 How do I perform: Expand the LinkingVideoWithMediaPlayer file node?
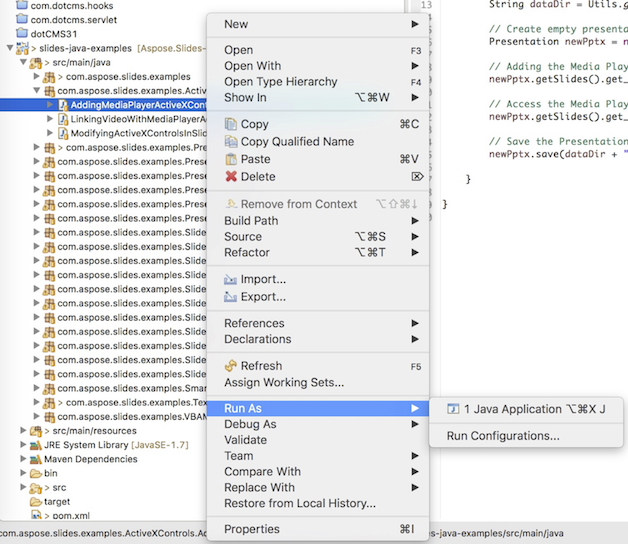pyautogui.click(x=50, y=119)
